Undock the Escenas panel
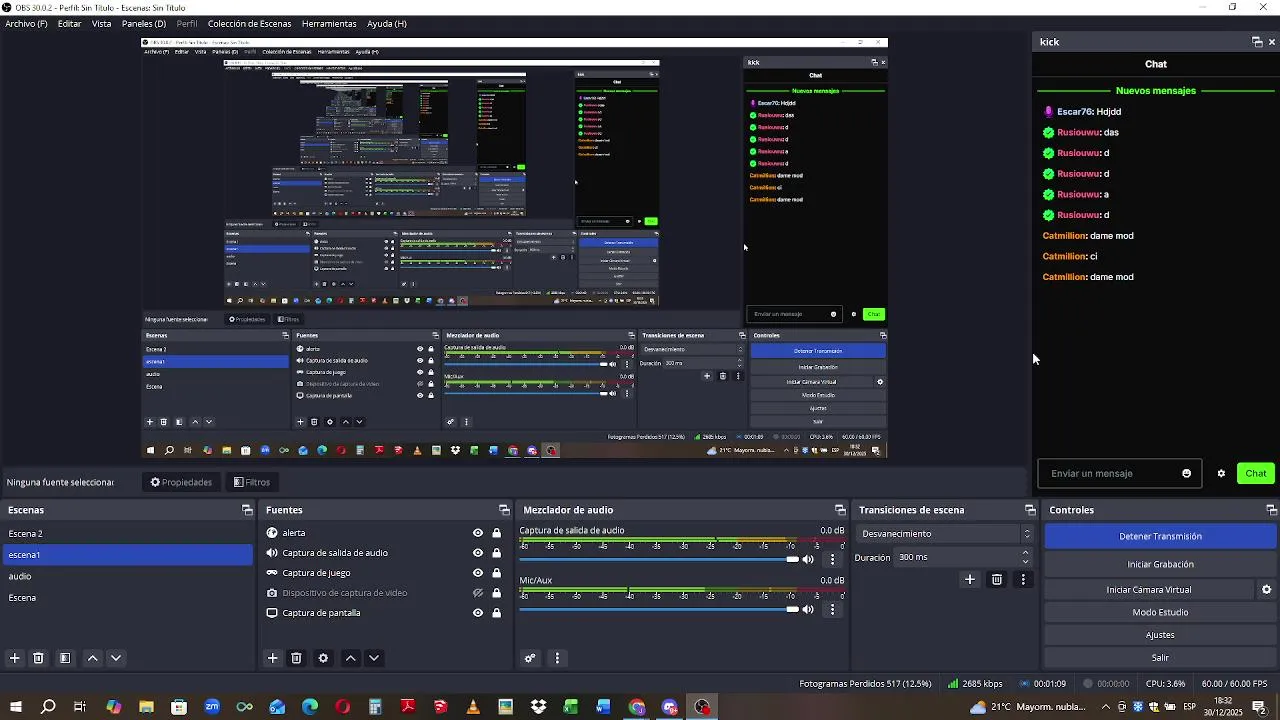 pyautogui.click(x=247, y=510)
